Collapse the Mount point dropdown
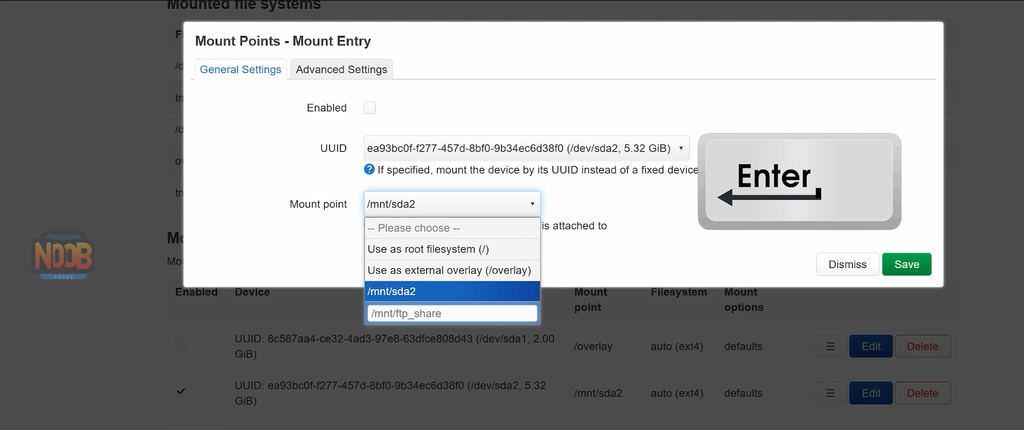 tap(452, 204)
